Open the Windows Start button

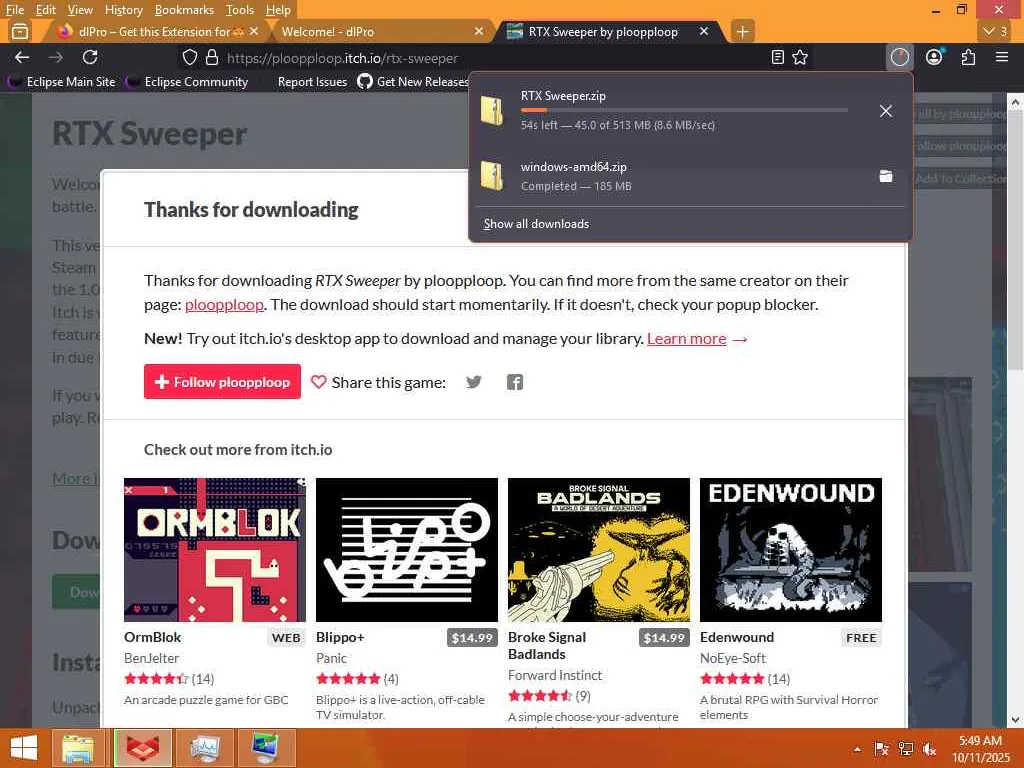point(24,748)
